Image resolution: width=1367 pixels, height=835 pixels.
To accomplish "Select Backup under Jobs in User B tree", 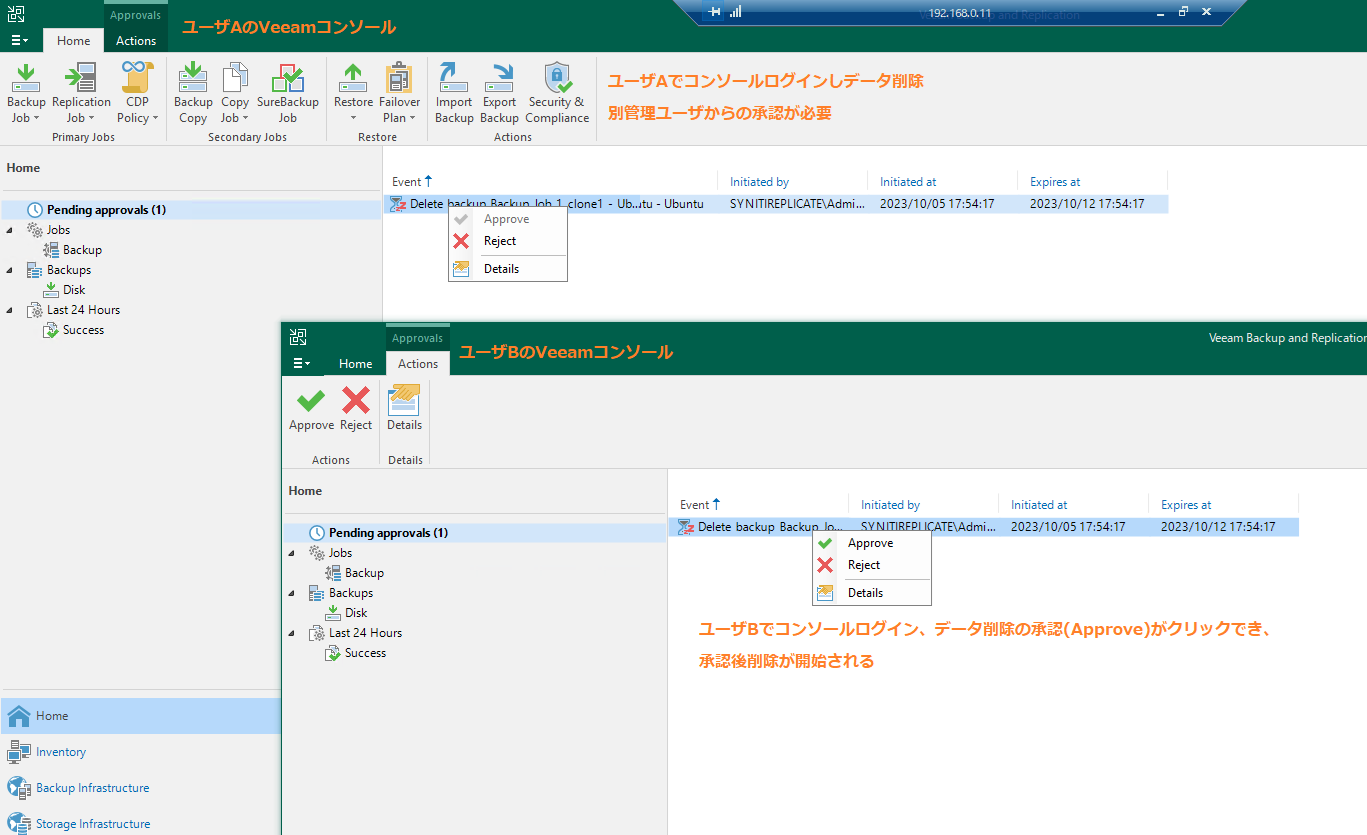I will pos(365,573).
